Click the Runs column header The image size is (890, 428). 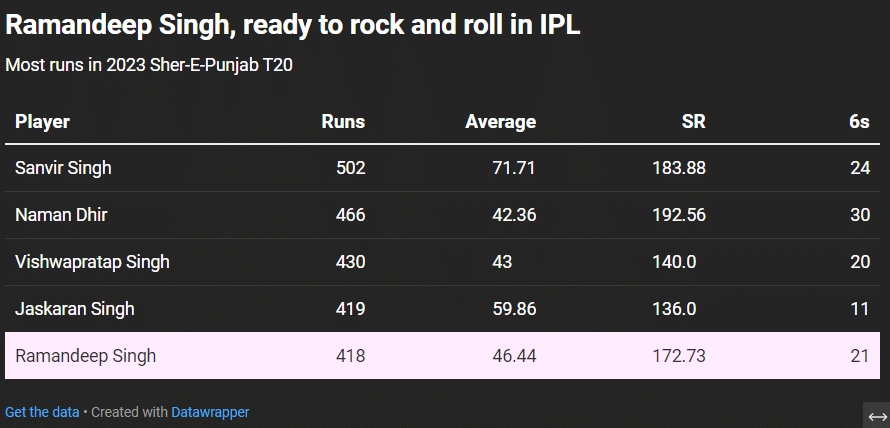click(x=343, y=122)
